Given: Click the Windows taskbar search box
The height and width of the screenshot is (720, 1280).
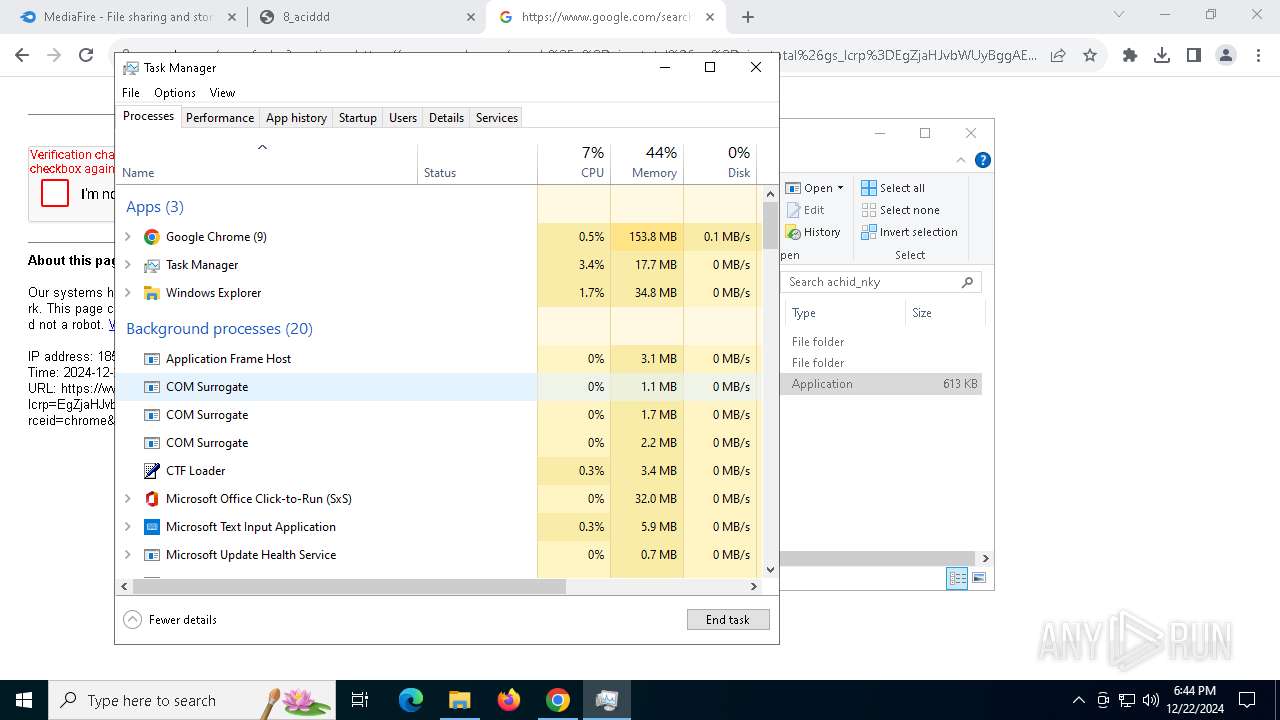Looking at the screenshot, I should tap(192, 700).
